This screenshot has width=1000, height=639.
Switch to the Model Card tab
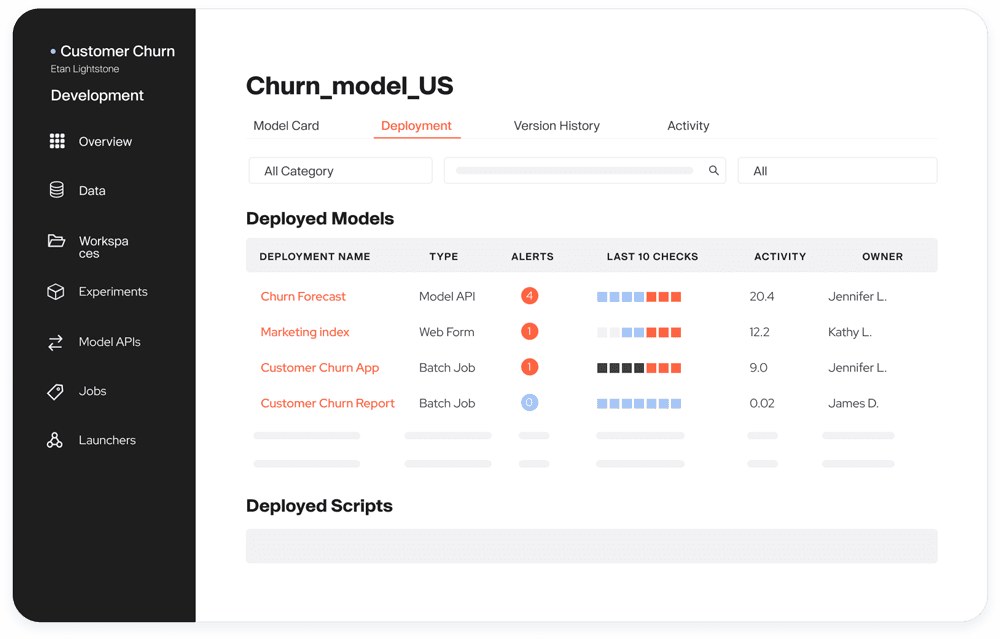click(286, 126)
